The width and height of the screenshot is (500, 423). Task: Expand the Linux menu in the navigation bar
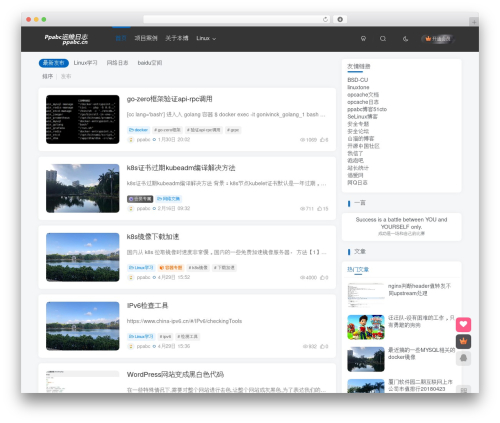pos(206,38)
